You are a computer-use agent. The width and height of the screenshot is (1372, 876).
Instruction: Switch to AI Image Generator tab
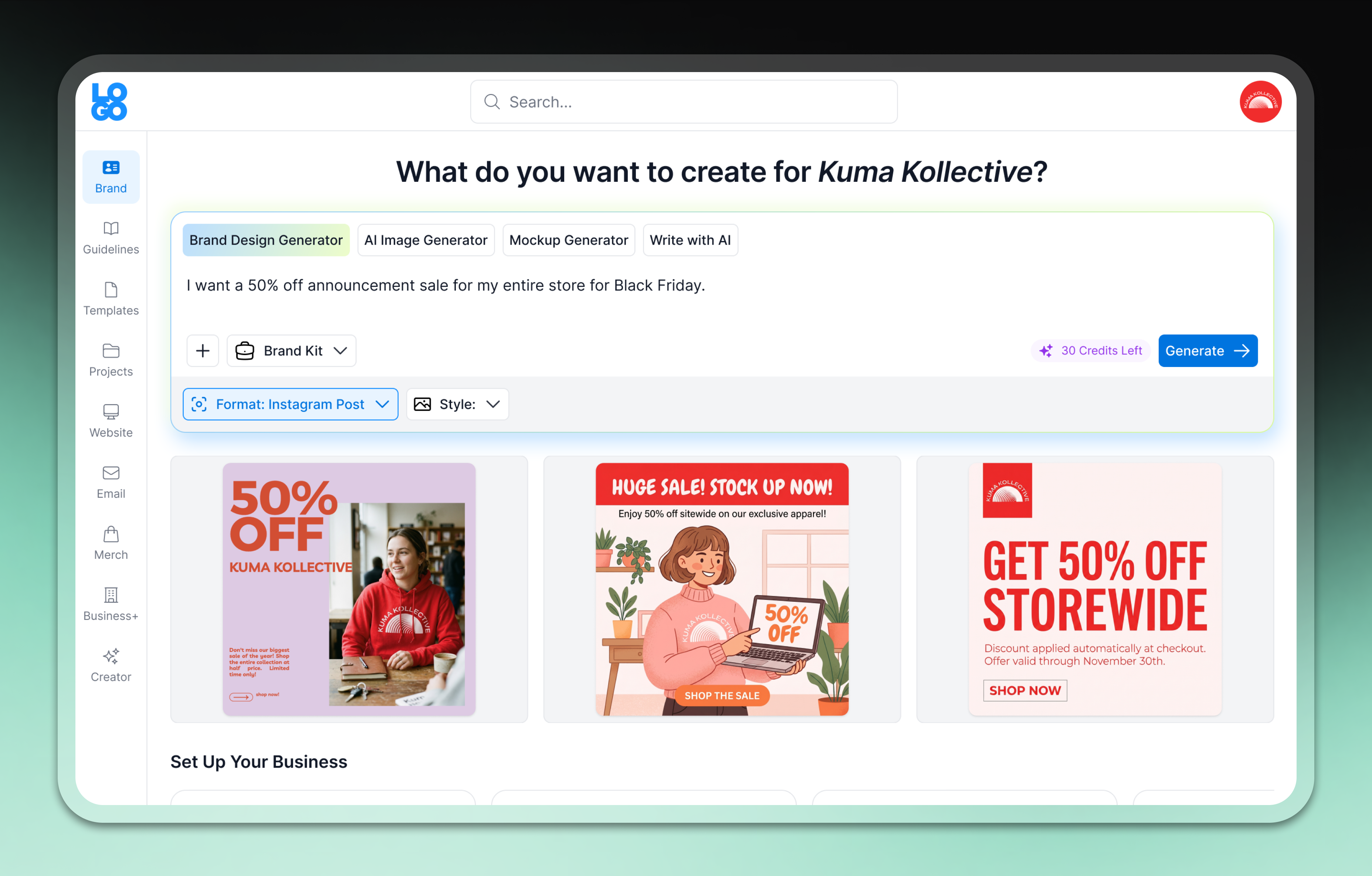pos(426,240)
